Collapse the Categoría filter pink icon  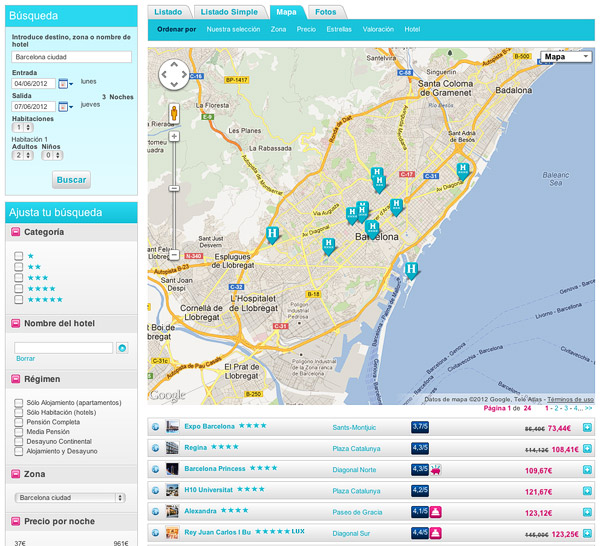pyautogui.click(x=15, y=232)
